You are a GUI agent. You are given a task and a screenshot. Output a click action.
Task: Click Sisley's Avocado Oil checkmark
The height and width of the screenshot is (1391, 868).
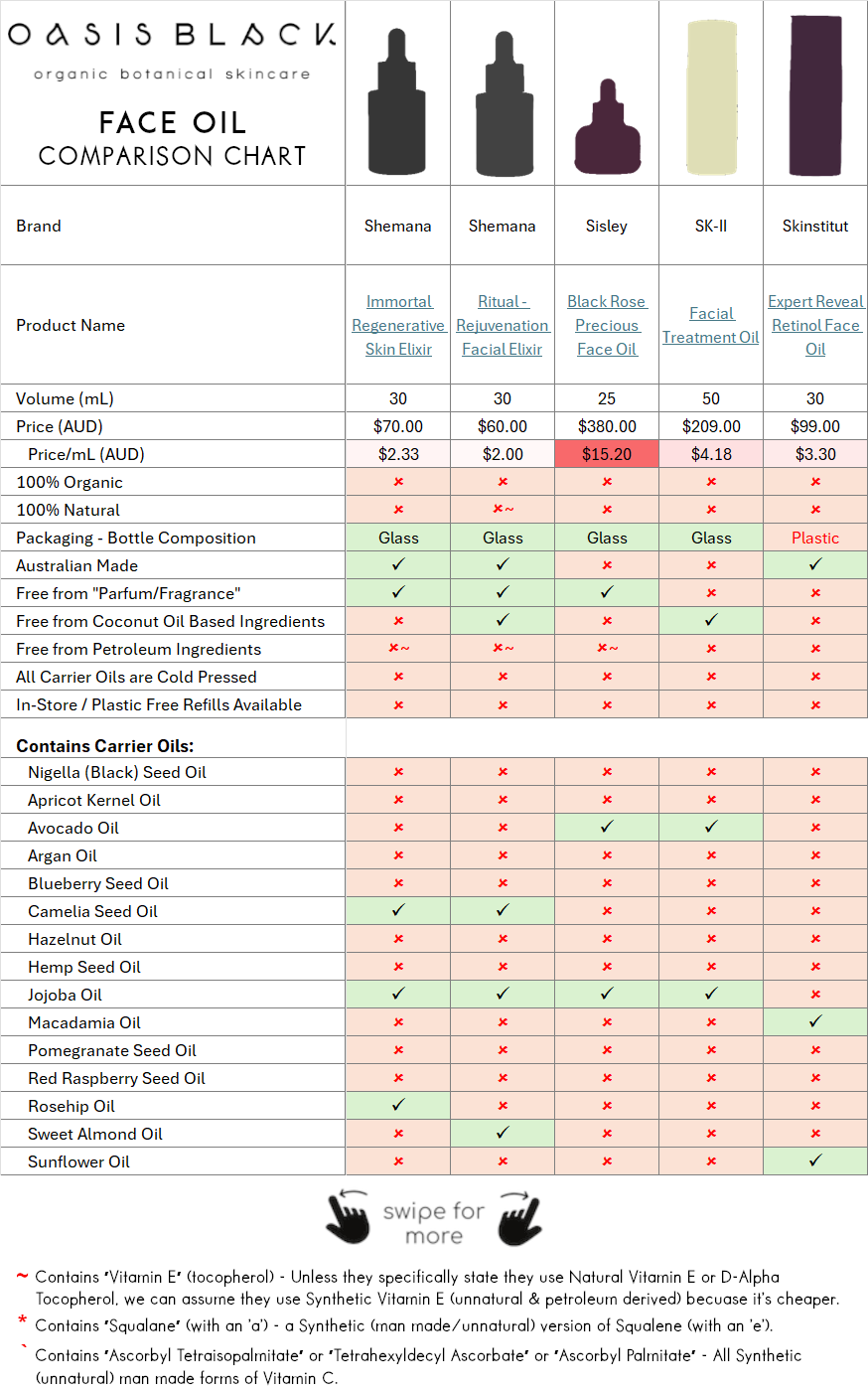pyautogui.click(x=607, y=827)
